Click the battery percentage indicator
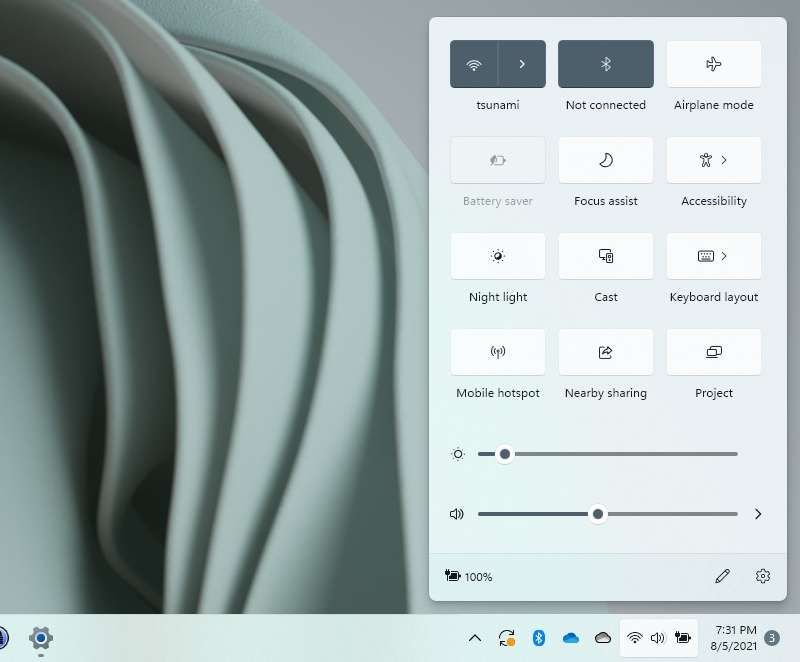 coord(468,576)
